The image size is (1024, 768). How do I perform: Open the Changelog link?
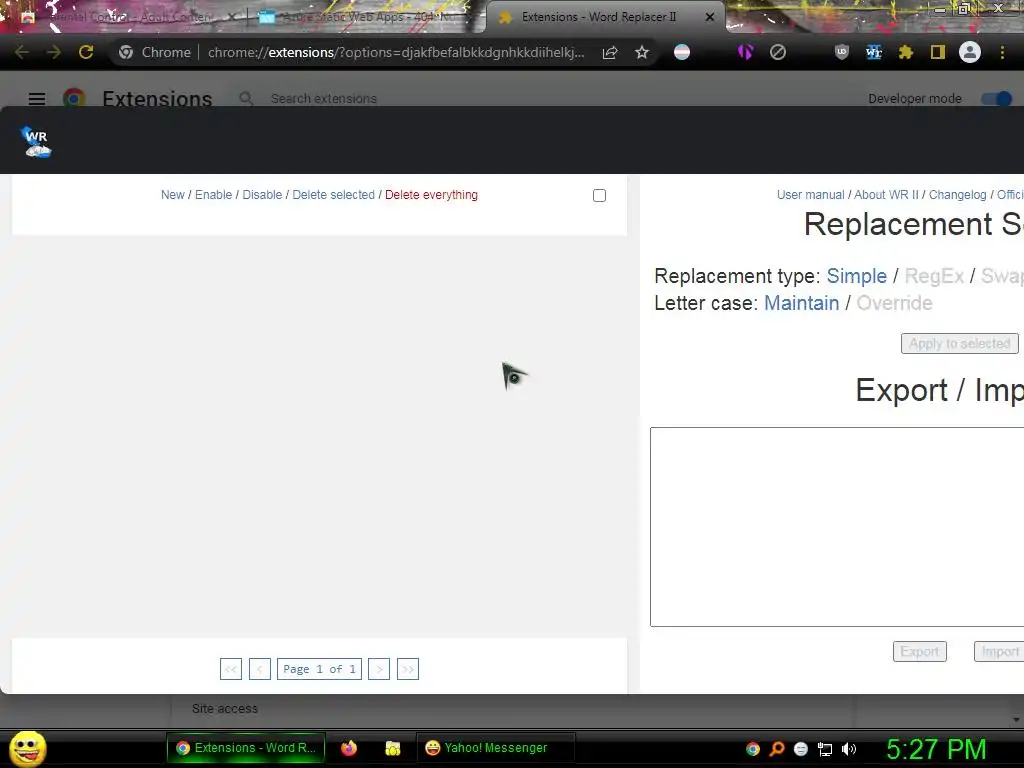[957, 195]
